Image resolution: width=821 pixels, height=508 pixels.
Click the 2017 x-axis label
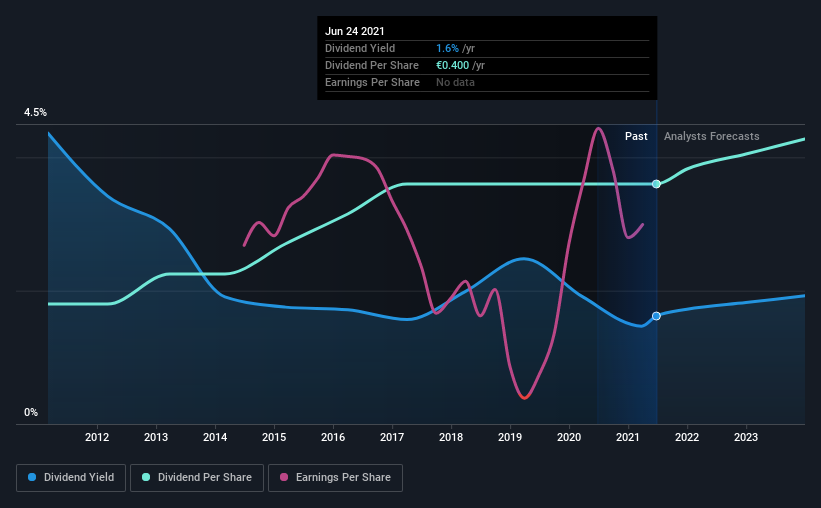click(x=392, y=437)
